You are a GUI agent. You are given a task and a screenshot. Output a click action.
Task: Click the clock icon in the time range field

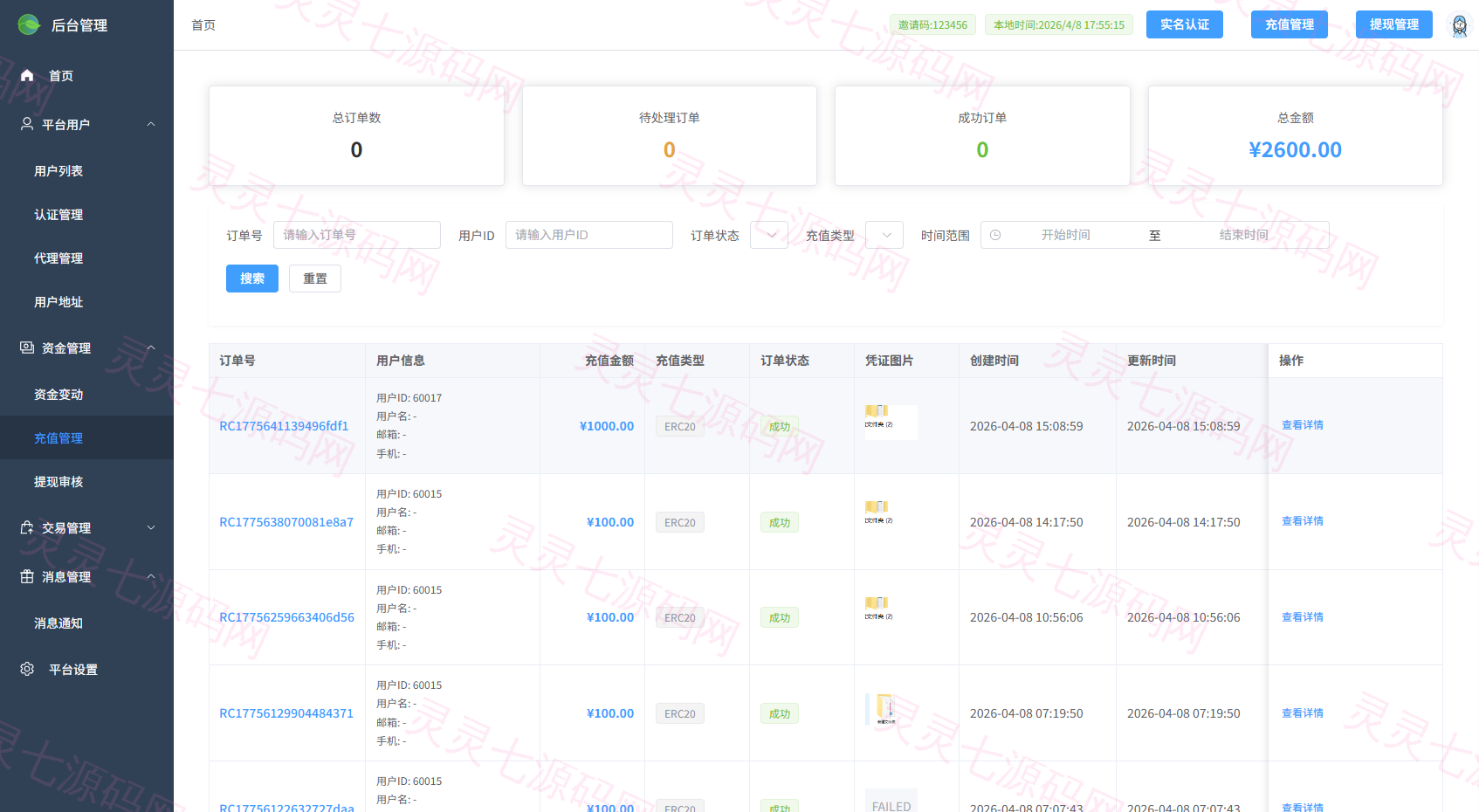tap(995, 235)
